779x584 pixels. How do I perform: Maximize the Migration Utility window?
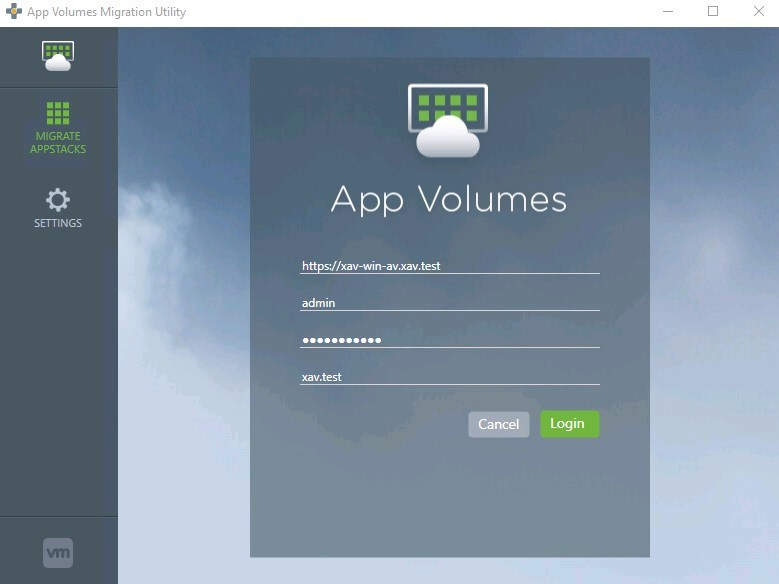coord(713,11)
